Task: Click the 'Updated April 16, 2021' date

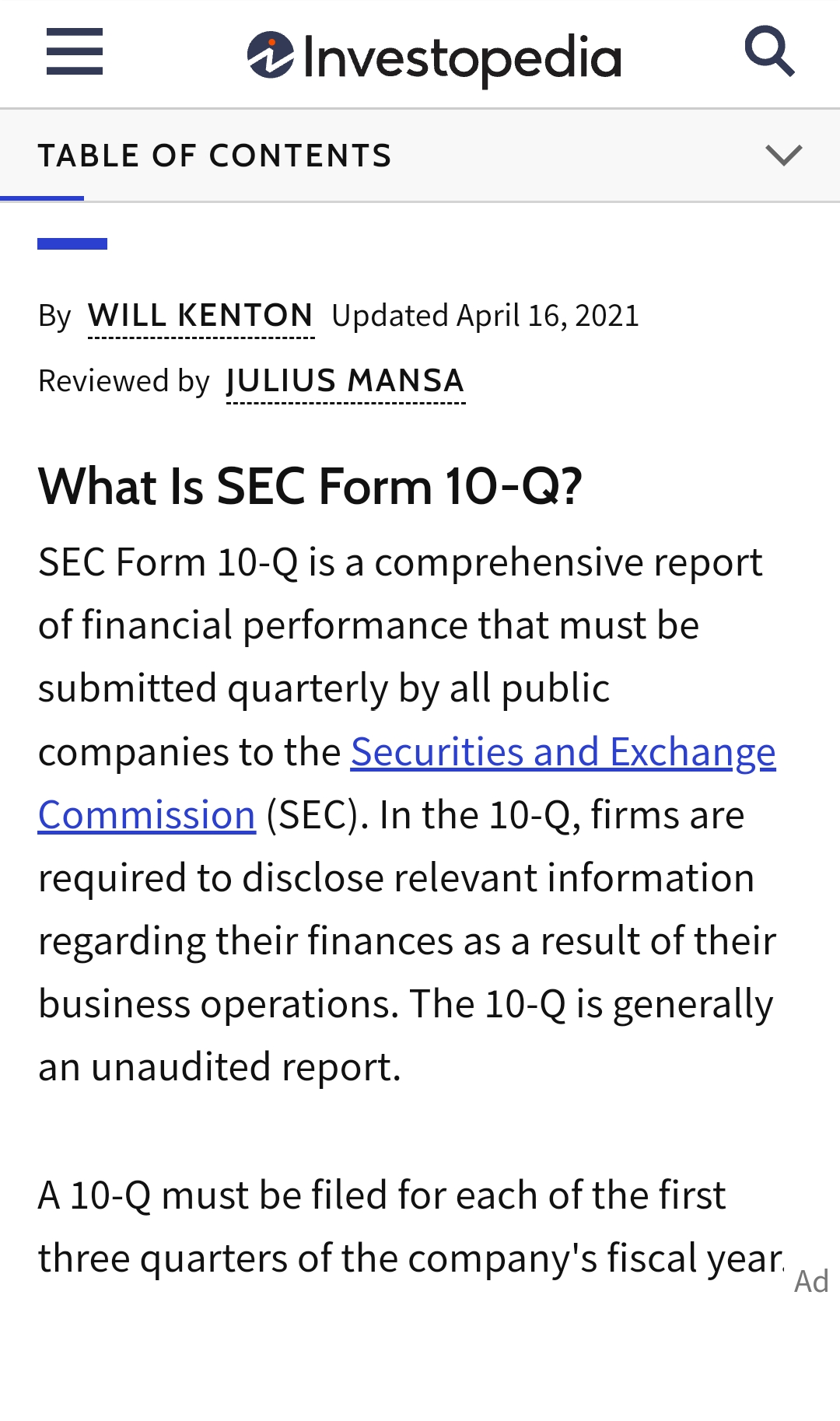Action: click(x=485, y=316)
